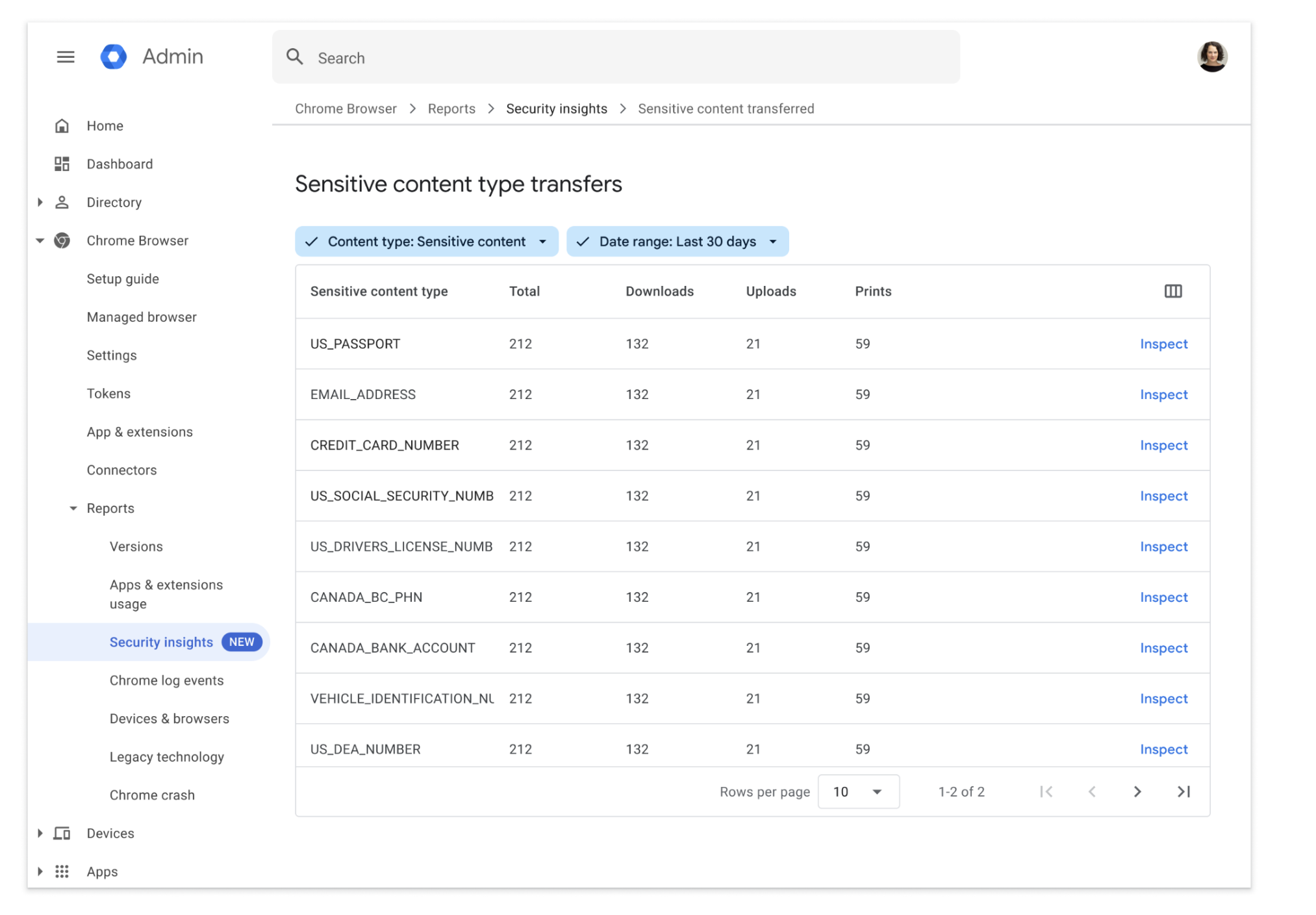Inspect the US_PASSPORT row
Screen dimensions: 1316x915
click(x=1163, y=344)
